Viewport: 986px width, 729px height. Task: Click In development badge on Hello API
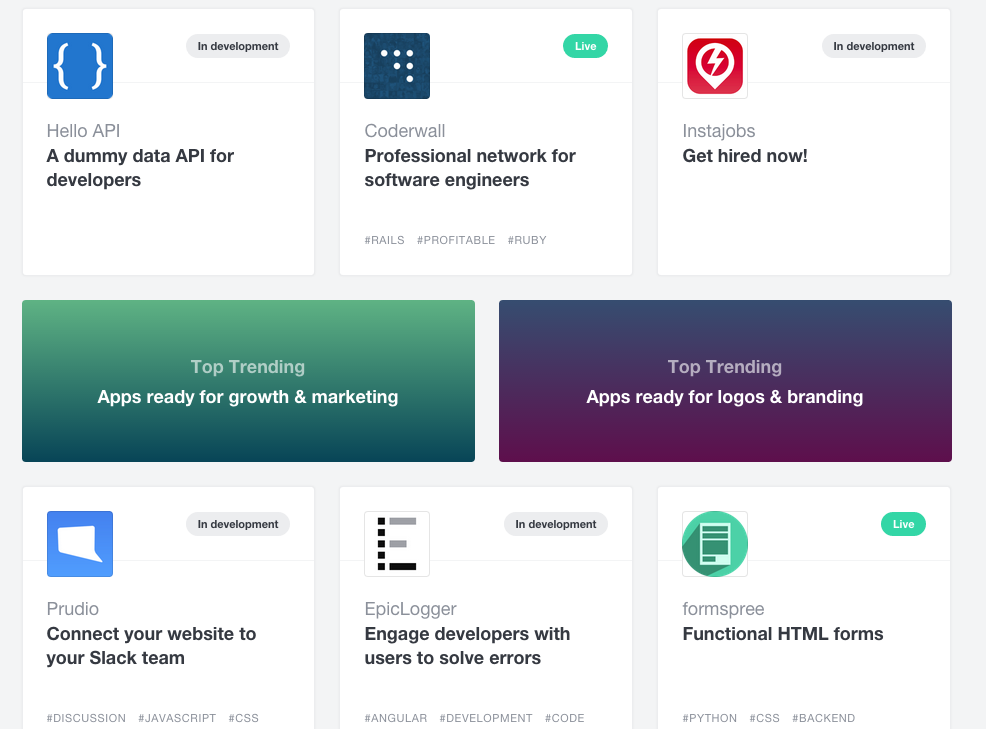click(x=238, y=46)
